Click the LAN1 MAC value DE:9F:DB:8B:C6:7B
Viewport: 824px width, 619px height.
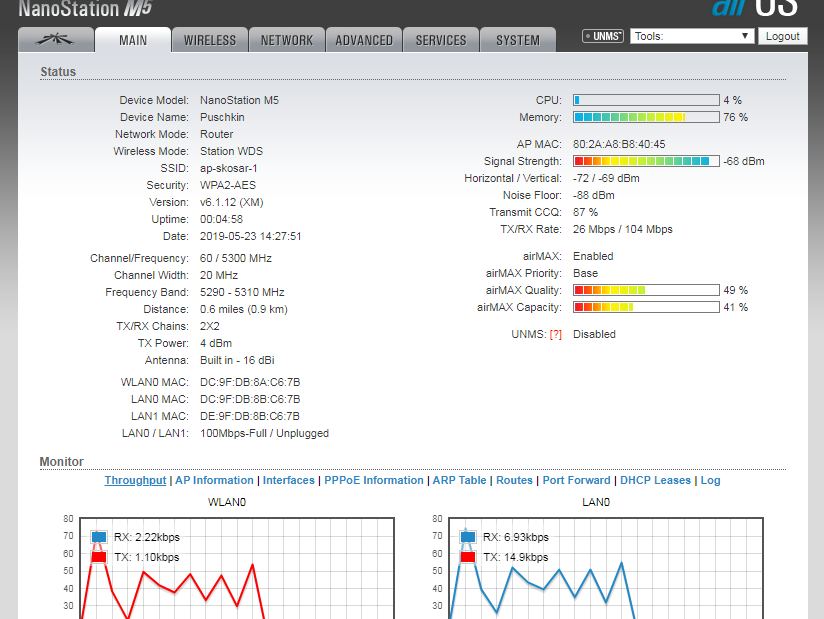point(250,416)
